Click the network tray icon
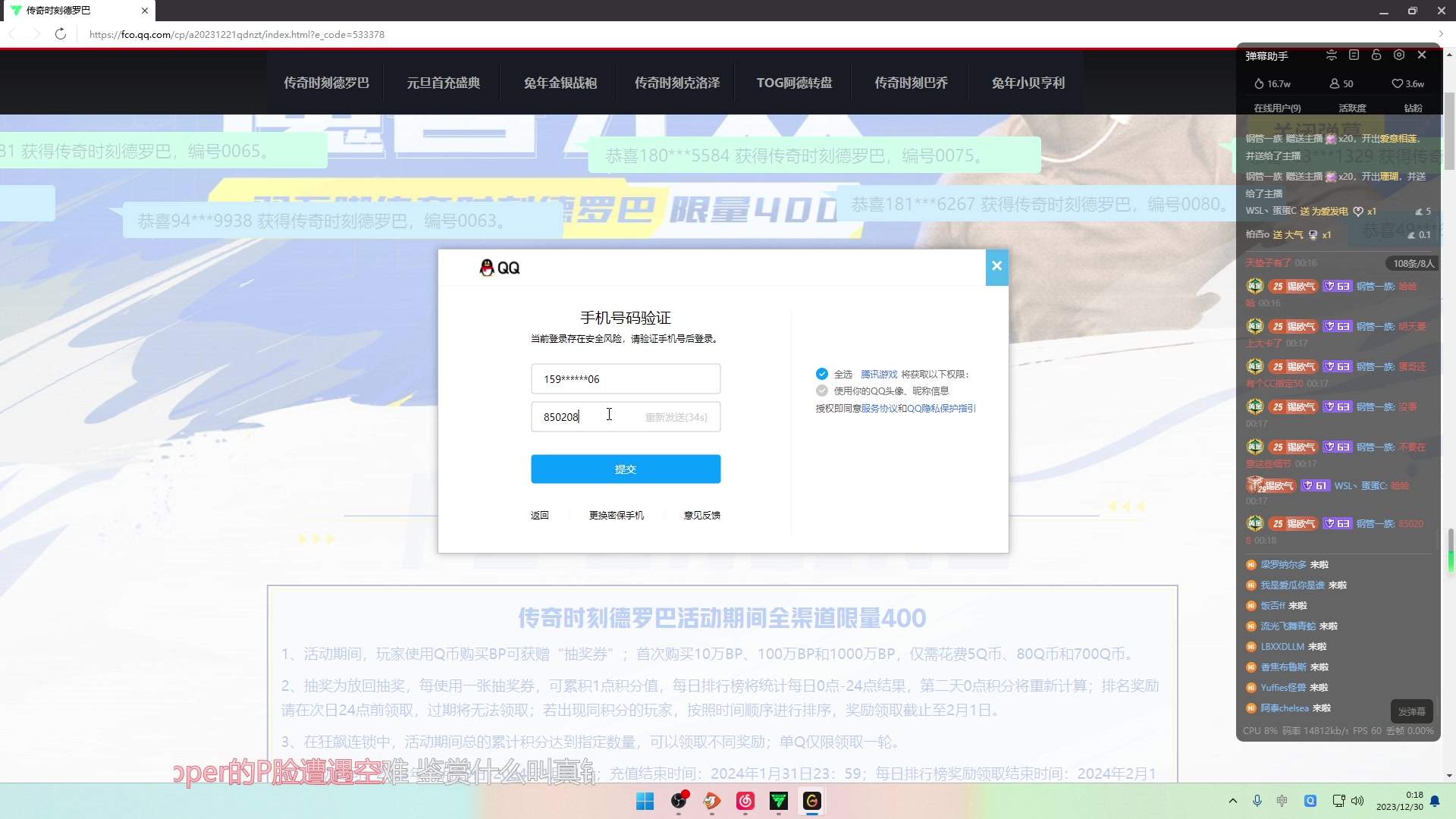1456x819 pixels. click(1338, 801)
